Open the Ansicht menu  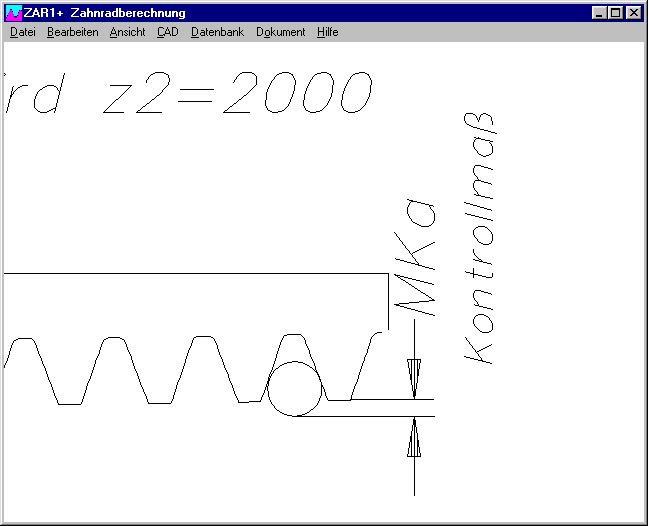coord(127,32)
